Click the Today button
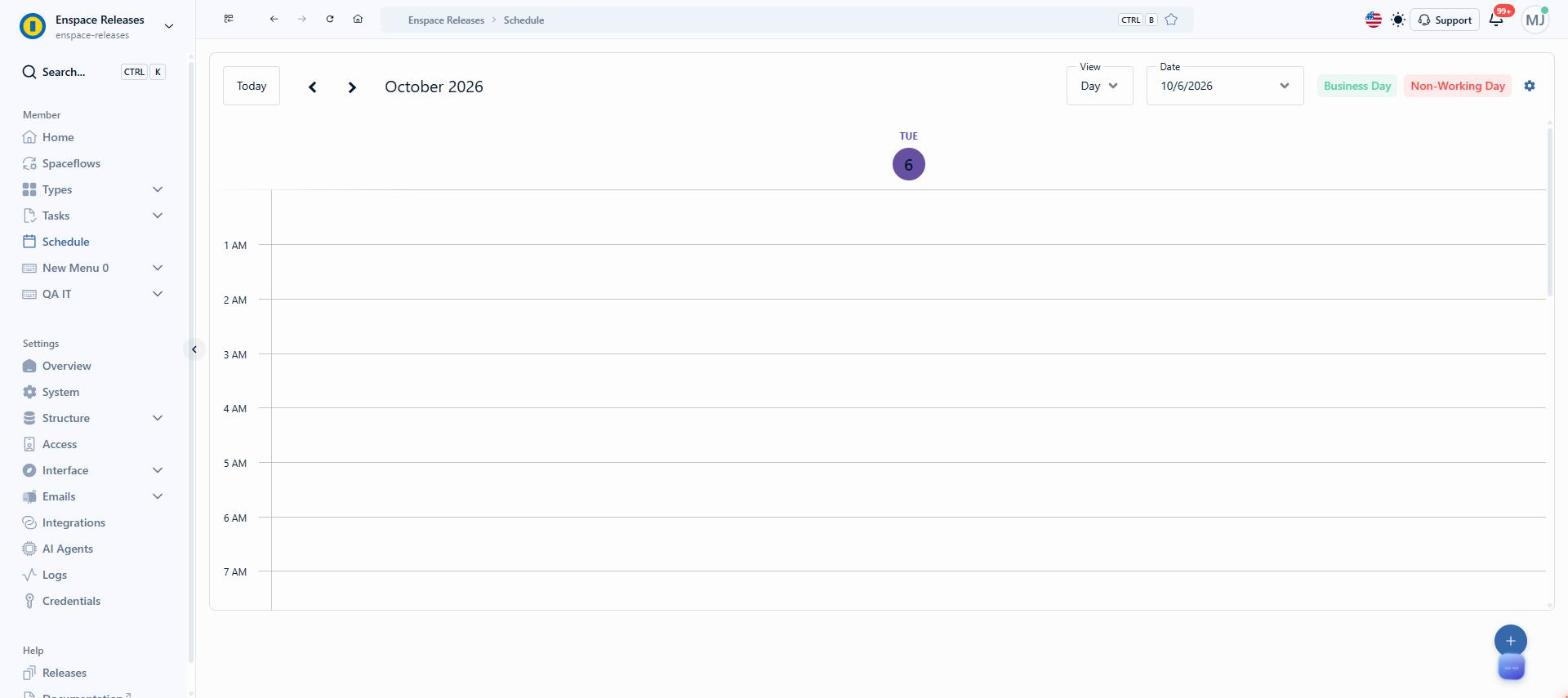This screenshot has width=1568, height=698. pyautogui.click(x=251, y=86)
